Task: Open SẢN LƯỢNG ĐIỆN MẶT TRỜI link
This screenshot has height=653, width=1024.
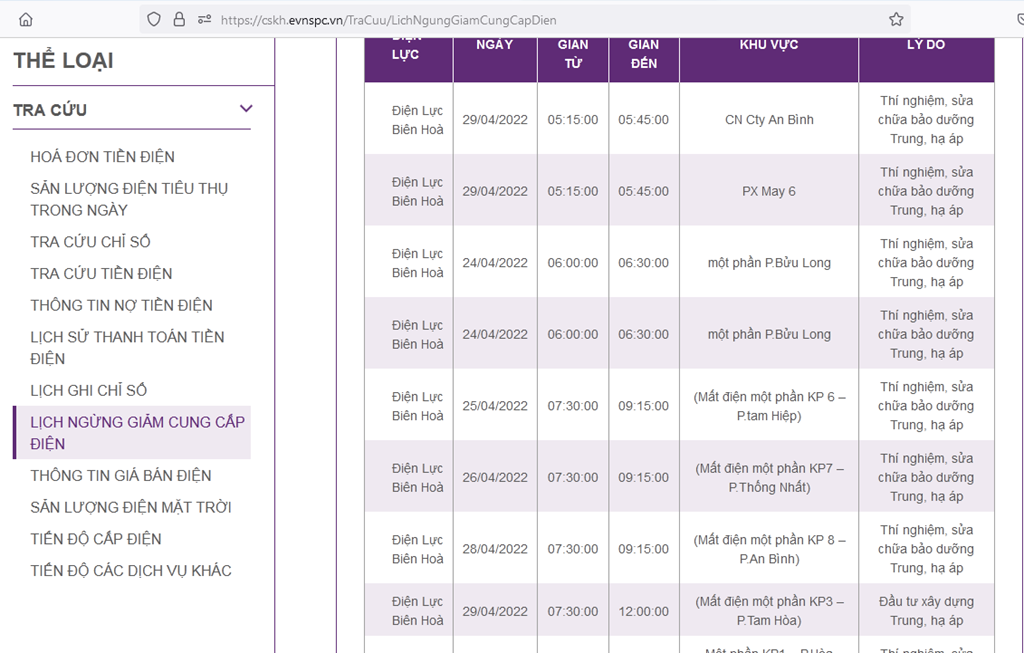Action: click(x=131, y=507)
